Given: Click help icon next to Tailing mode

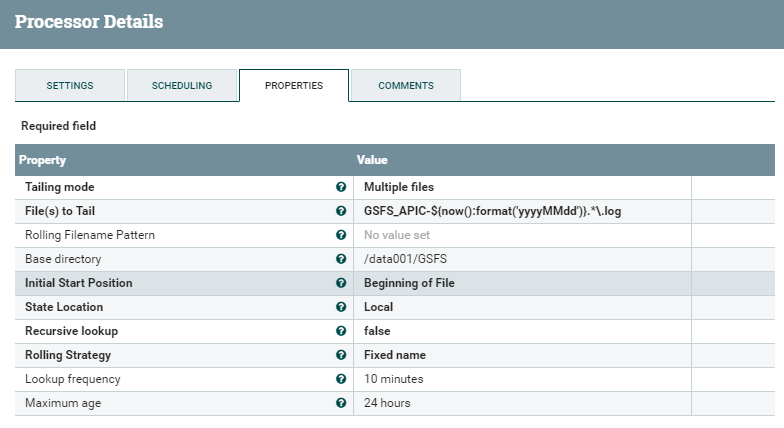Looking at the screenshot, I should point(341,187).
